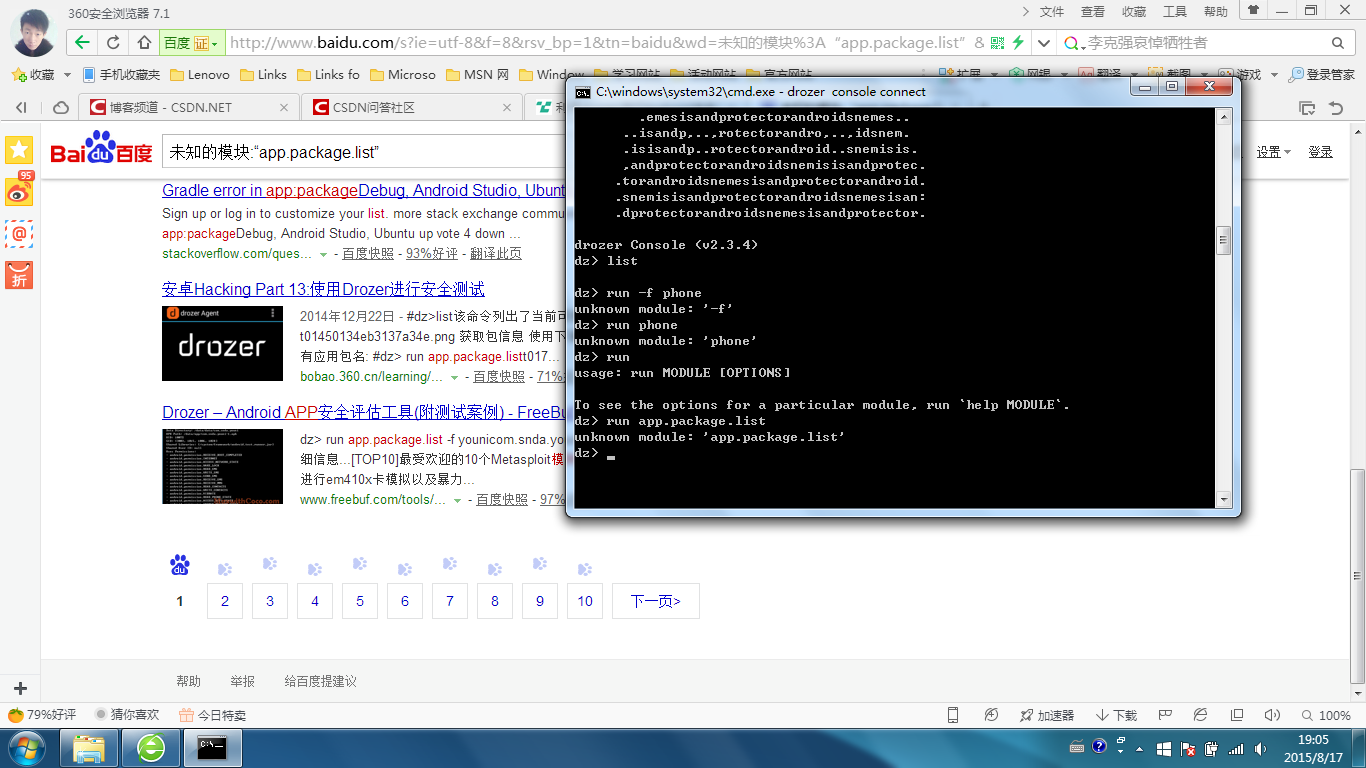1366x768 pixels.
Task: Click the mobile phone icon in status bar
Action: pyautogui.click(x=953, y=715)
